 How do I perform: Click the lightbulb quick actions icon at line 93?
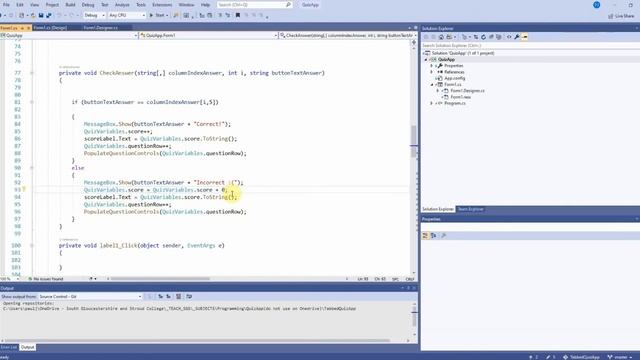click(24, 189)
